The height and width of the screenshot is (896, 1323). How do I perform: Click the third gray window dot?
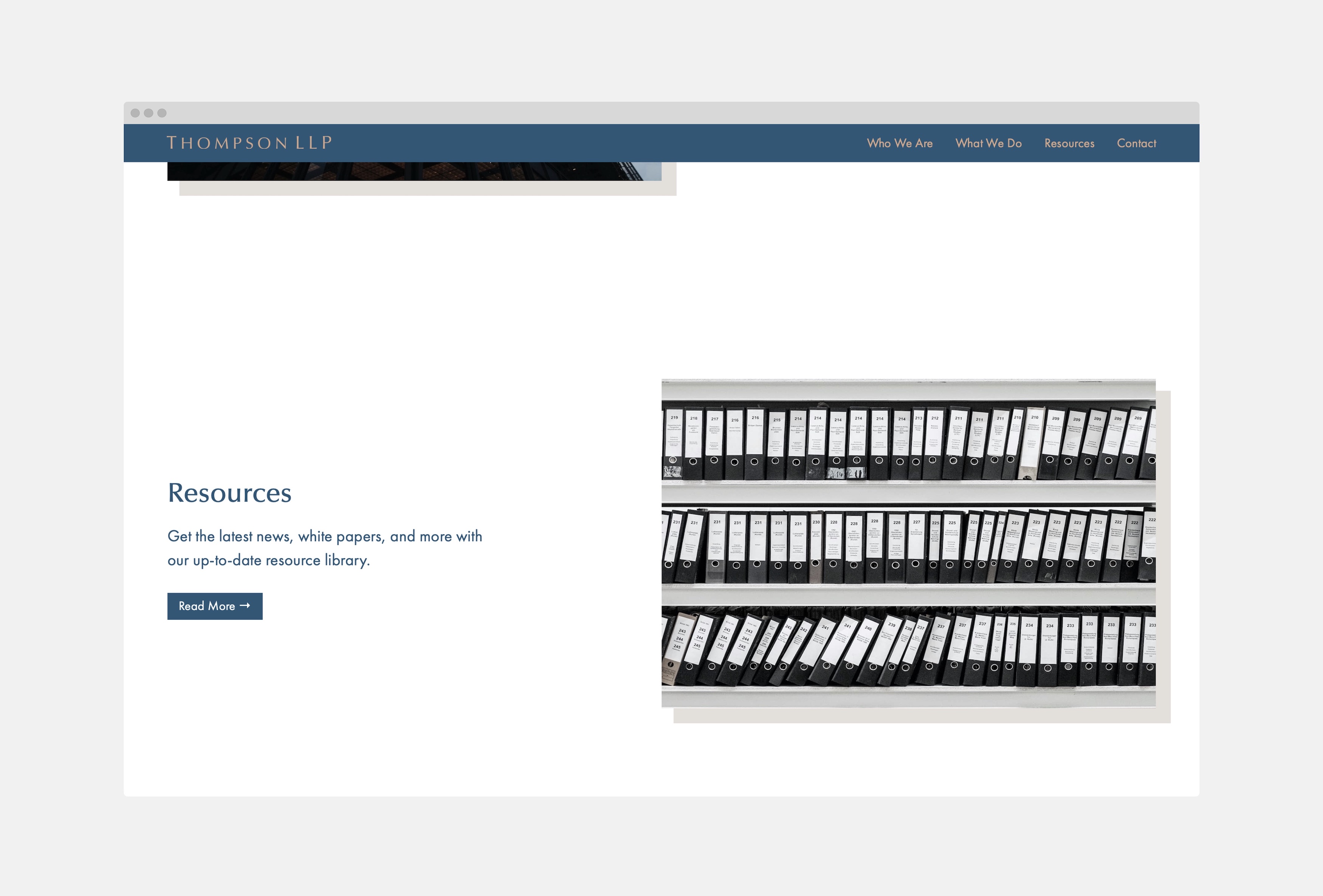tap(162, 113)
